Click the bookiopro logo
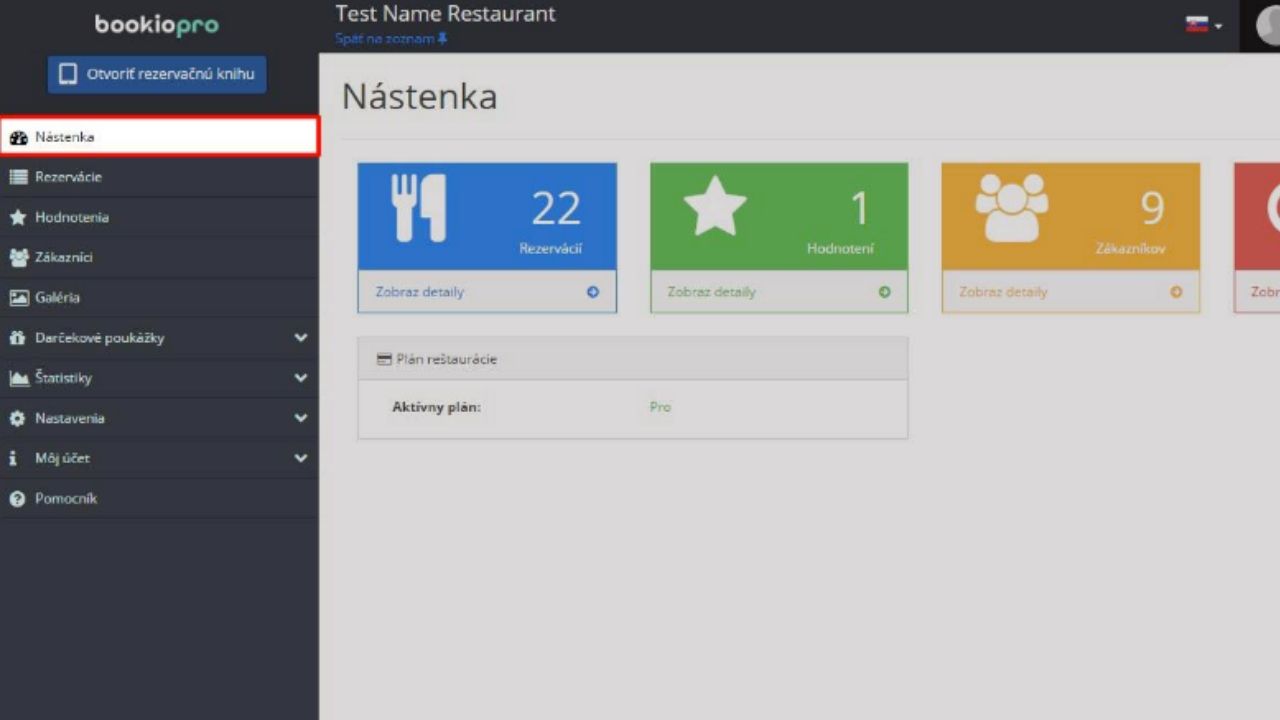 click(157, 25)
